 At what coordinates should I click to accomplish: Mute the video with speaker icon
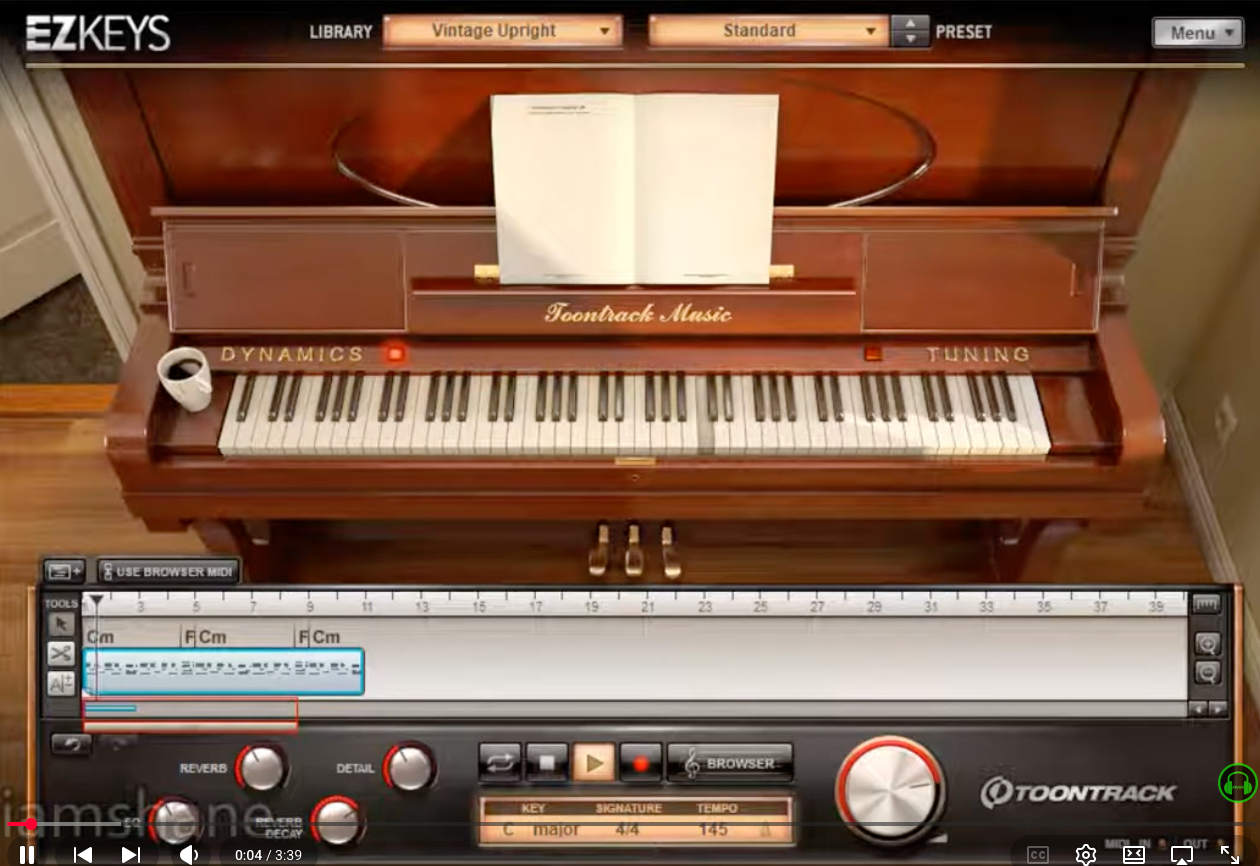point(187,854)
